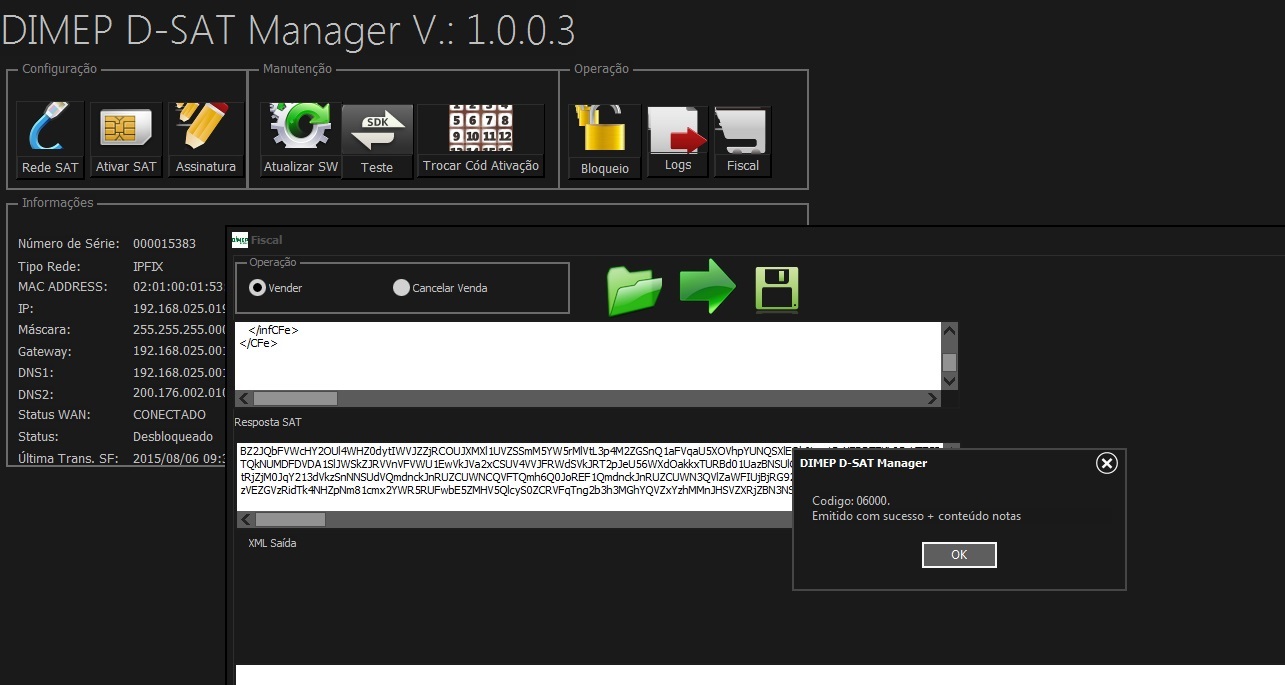1285x685 pixels.
Task: Click the mask value 255.255.255
Action: 178,330
